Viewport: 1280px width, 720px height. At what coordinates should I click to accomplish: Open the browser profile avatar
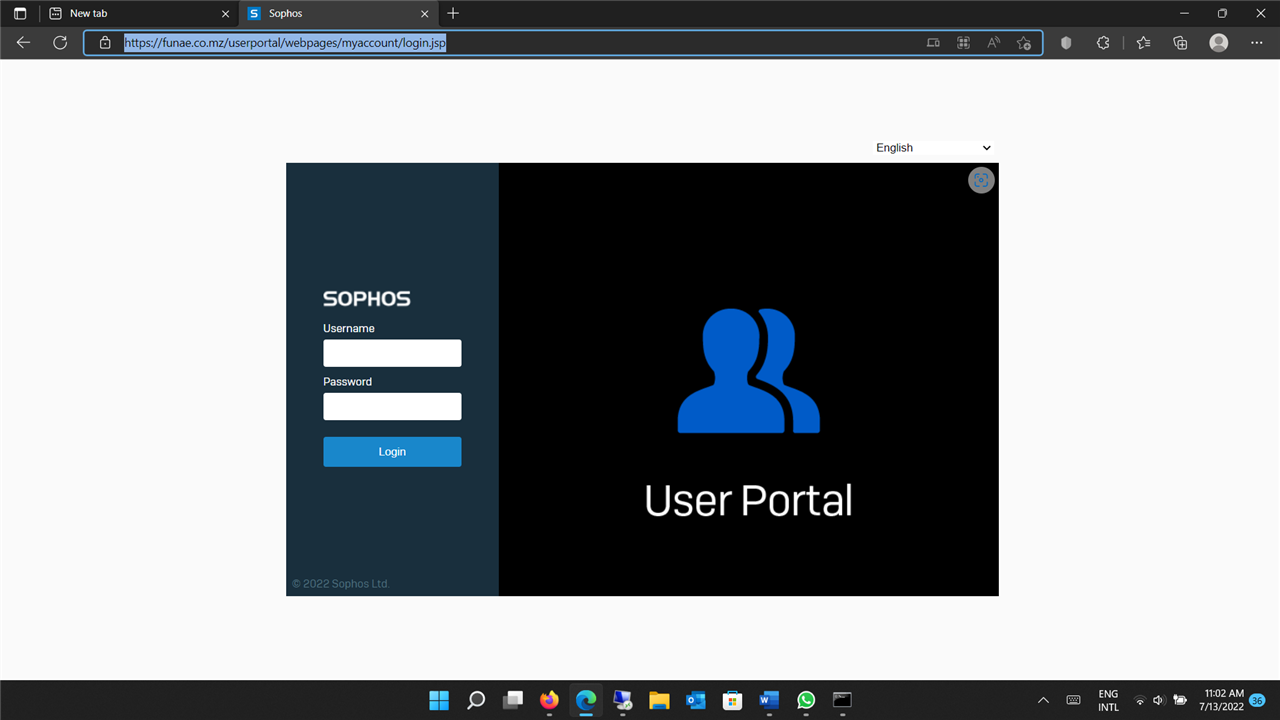pyautogui.click(x=1218, y=43)
